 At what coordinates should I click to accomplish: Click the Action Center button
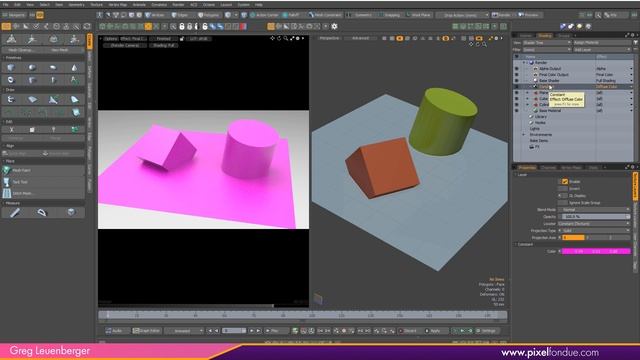(x=264, y=15)
